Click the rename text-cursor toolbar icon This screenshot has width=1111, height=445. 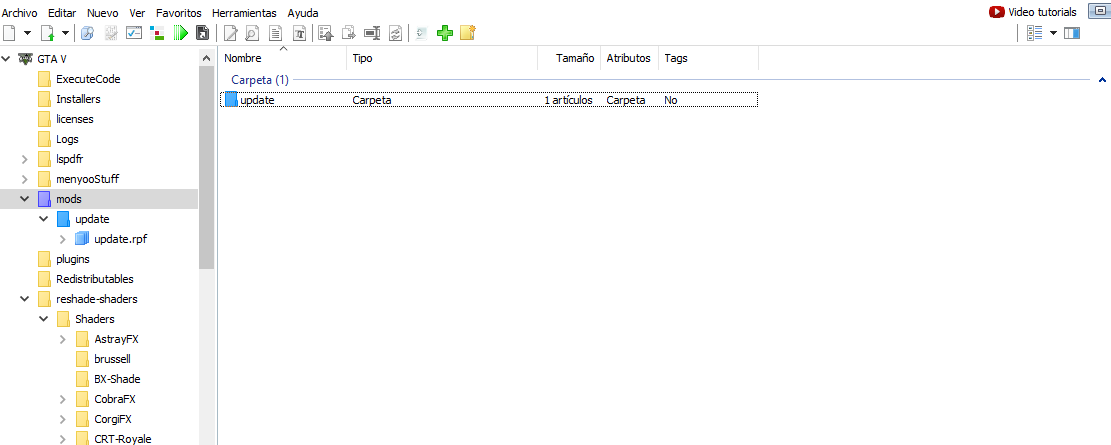tap(298, 33)
